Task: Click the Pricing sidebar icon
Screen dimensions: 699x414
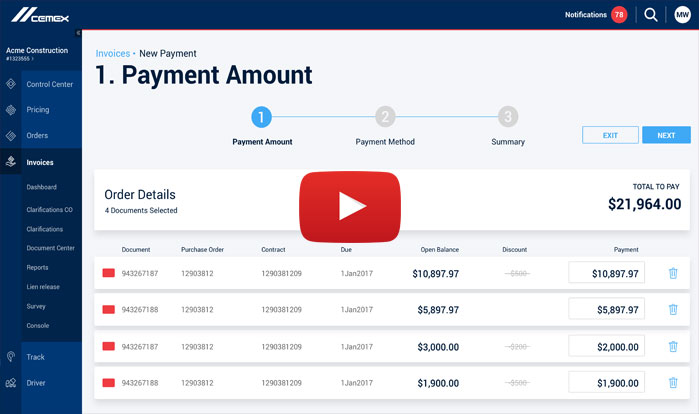Action: 11,110
